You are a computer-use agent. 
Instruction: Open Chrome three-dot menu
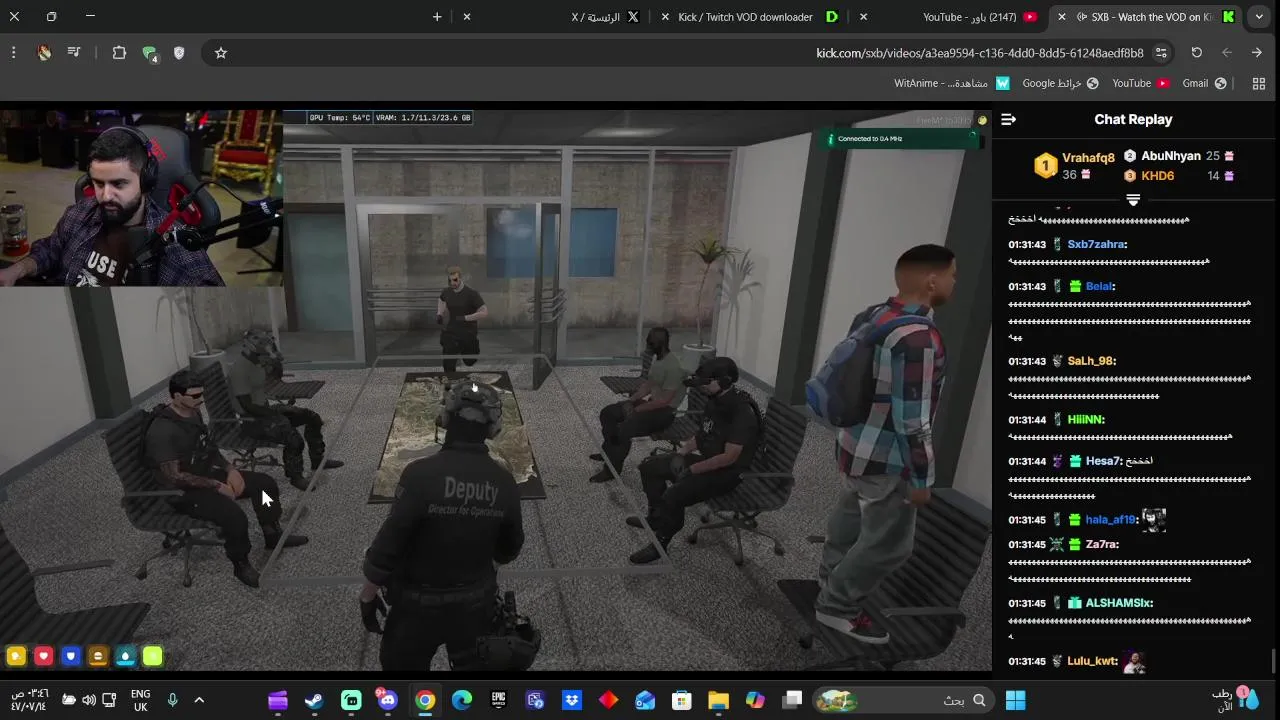pyautogui.click(x=13, y=53)
